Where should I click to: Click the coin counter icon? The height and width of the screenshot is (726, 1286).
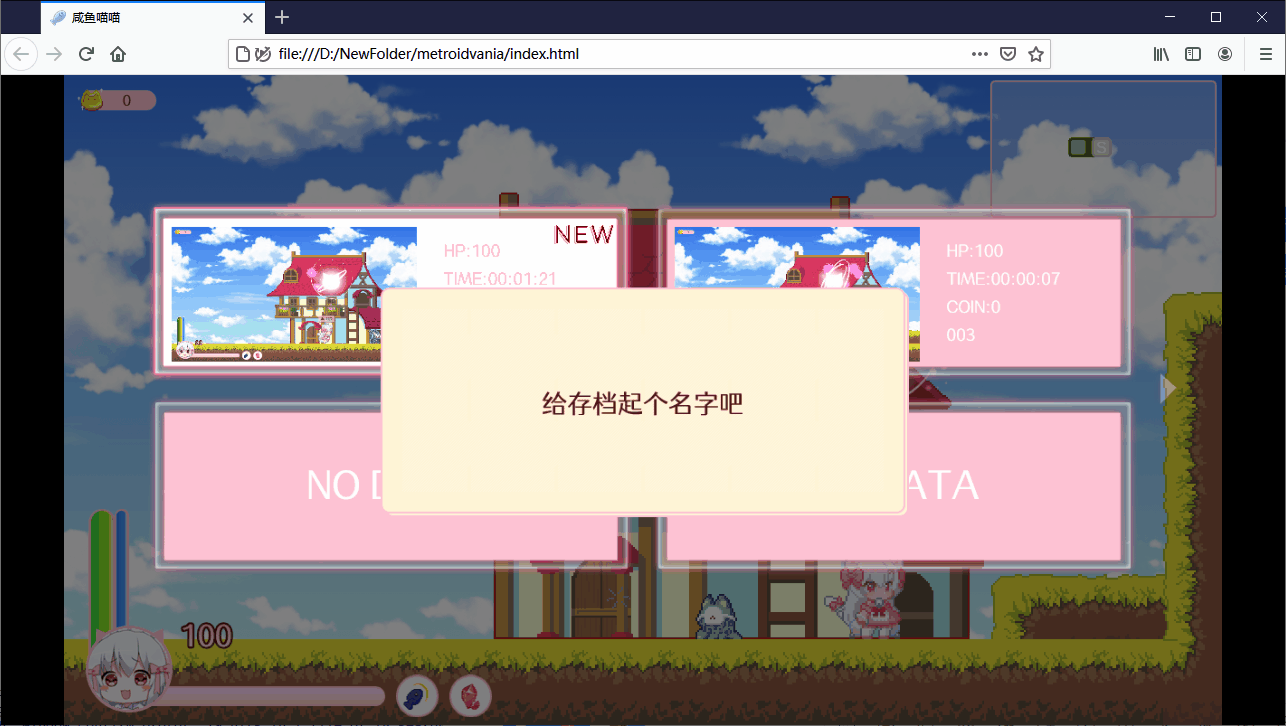point(92,100)
